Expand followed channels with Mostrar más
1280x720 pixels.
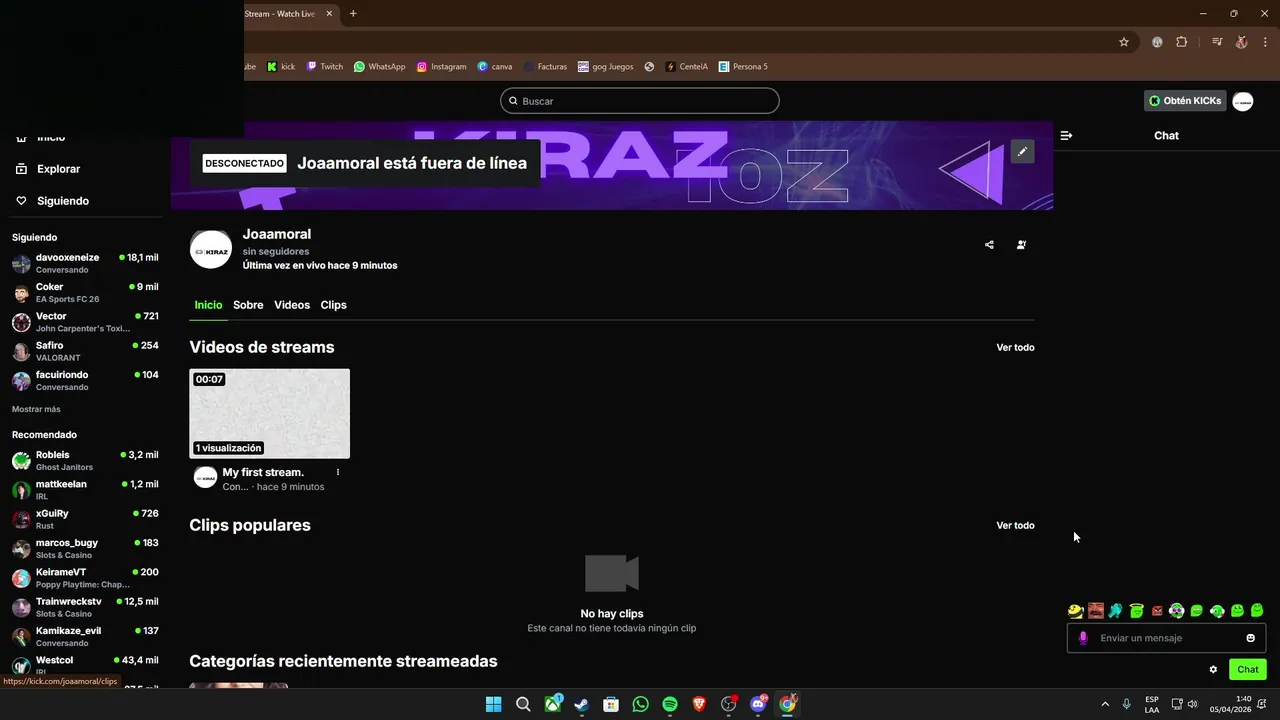coord(36,409)
